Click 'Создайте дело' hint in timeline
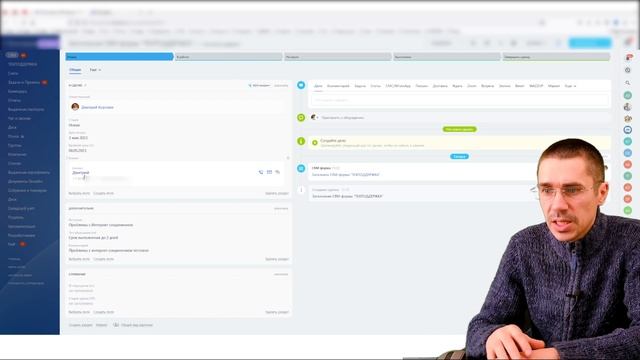The height and width of the screenshot is (360, 640). pyautogui.click(x=333, y=141)
